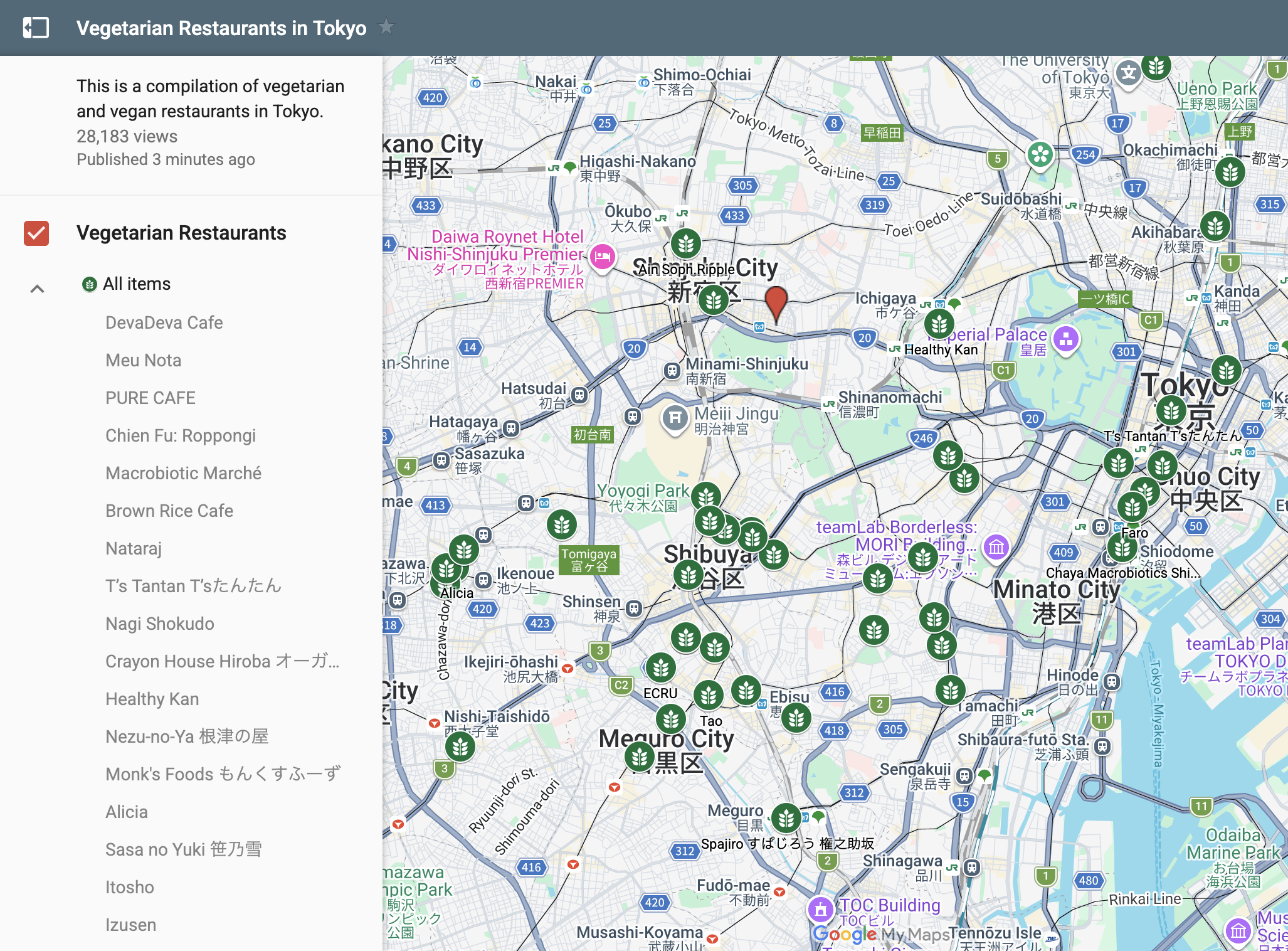Click the restaurant marker near Ōkubo station
1288x951 pixels.
click(x=685, y=243)
